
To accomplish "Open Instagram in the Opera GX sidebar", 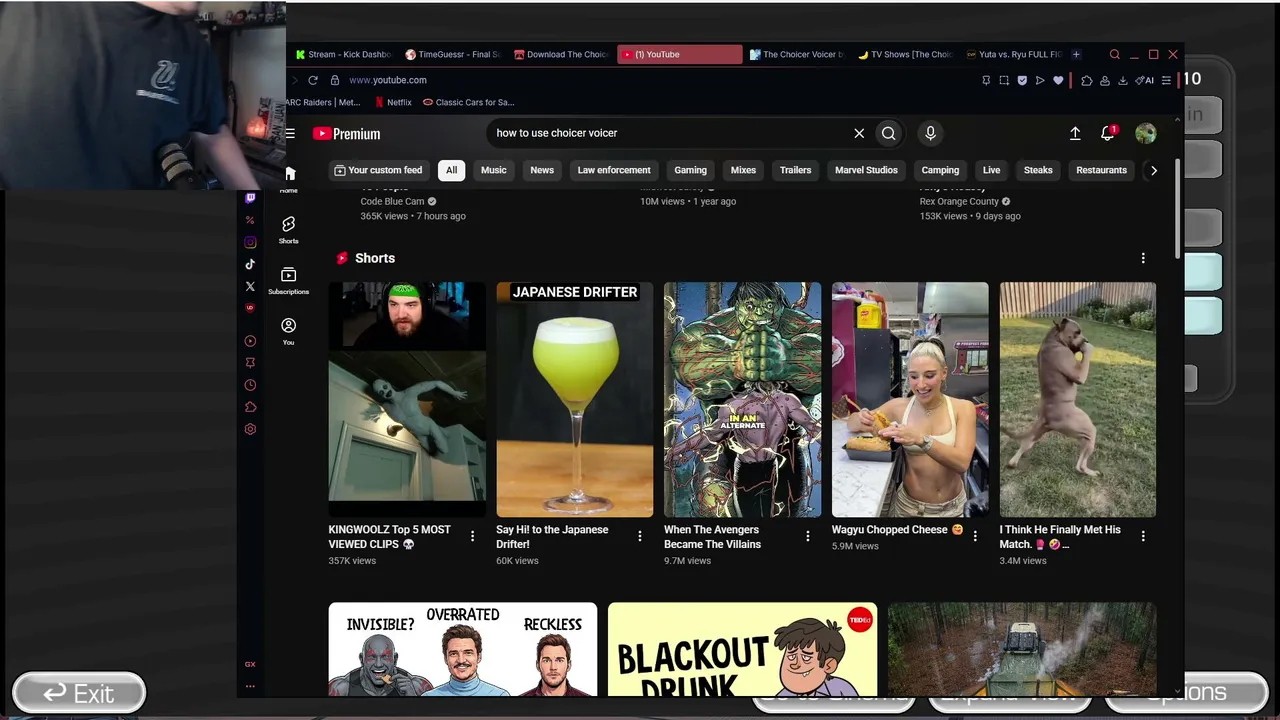I will 250,242.
